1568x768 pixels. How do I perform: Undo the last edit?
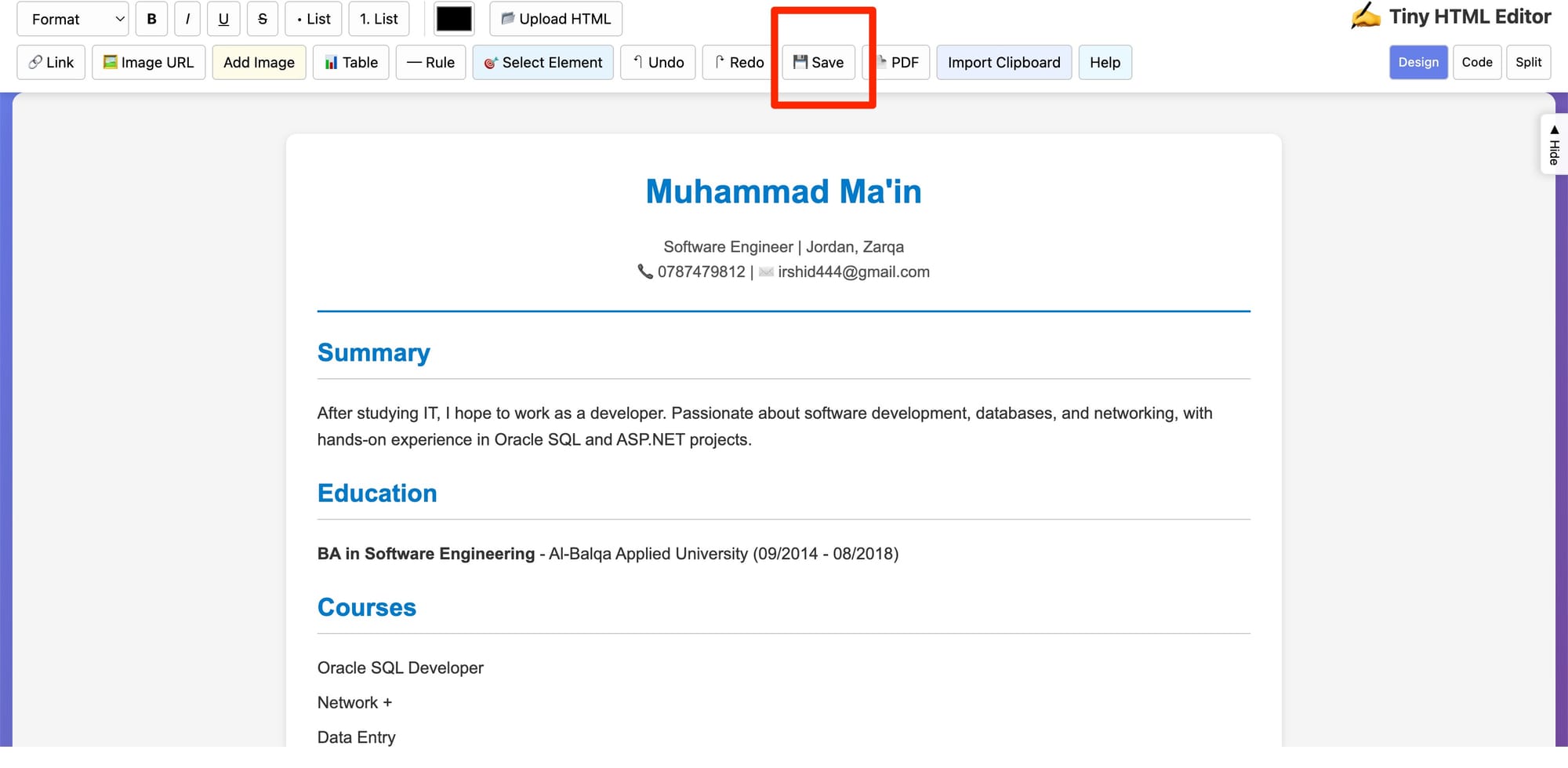658,62
